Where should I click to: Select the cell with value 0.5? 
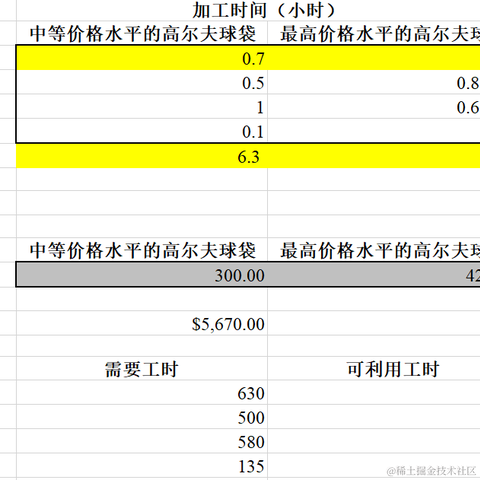tap(142, 82)
